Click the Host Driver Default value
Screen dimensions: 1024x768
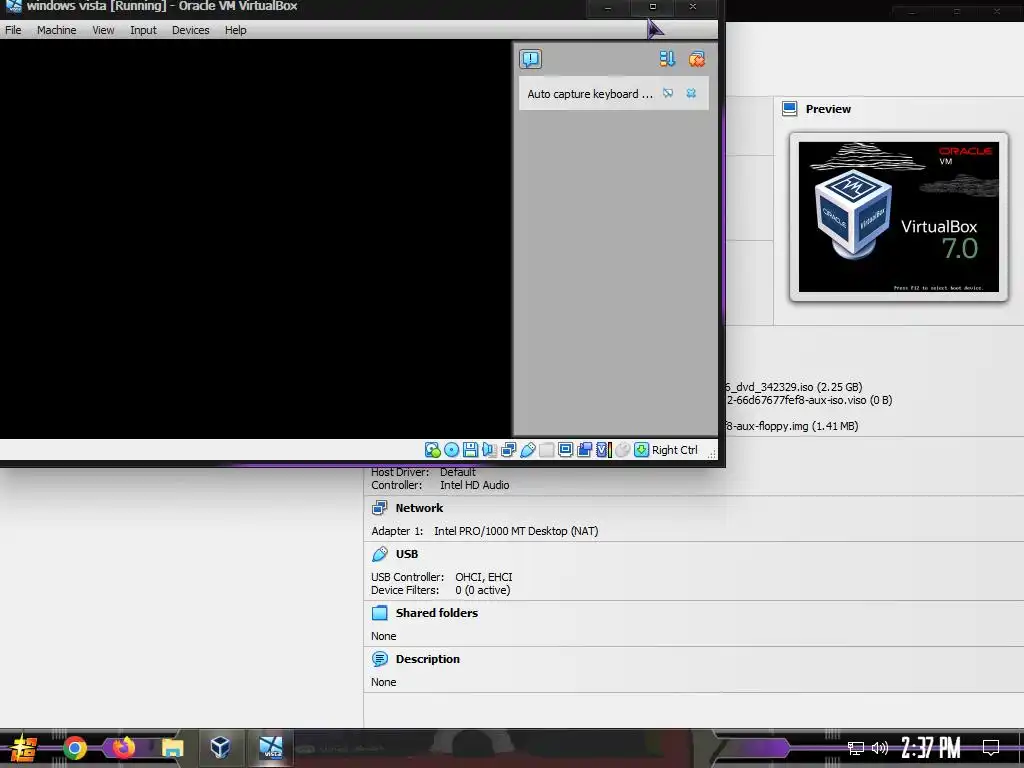point(458,472)
